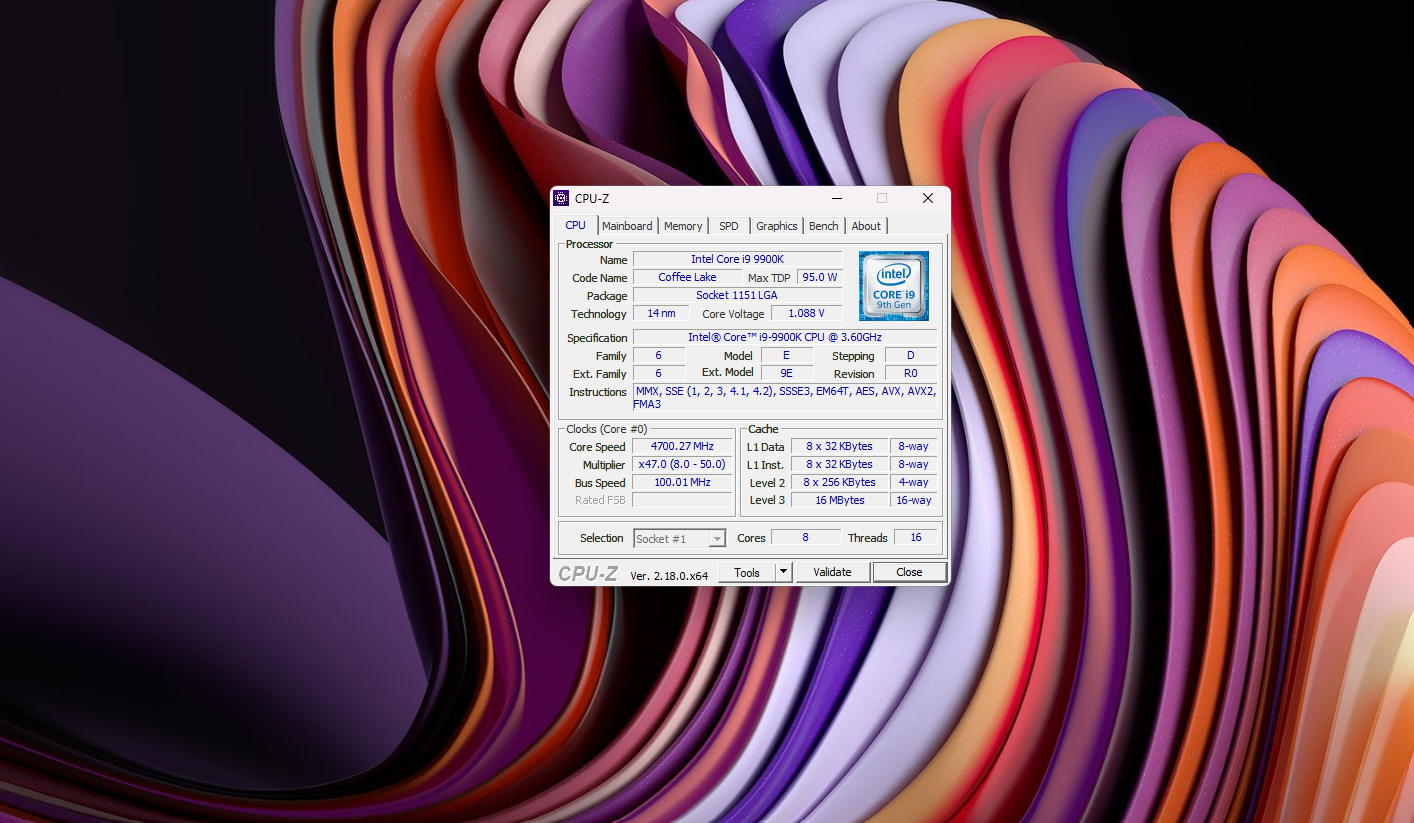
Task: Click the Level 2 4-way value
Action: tap(913, 482)
